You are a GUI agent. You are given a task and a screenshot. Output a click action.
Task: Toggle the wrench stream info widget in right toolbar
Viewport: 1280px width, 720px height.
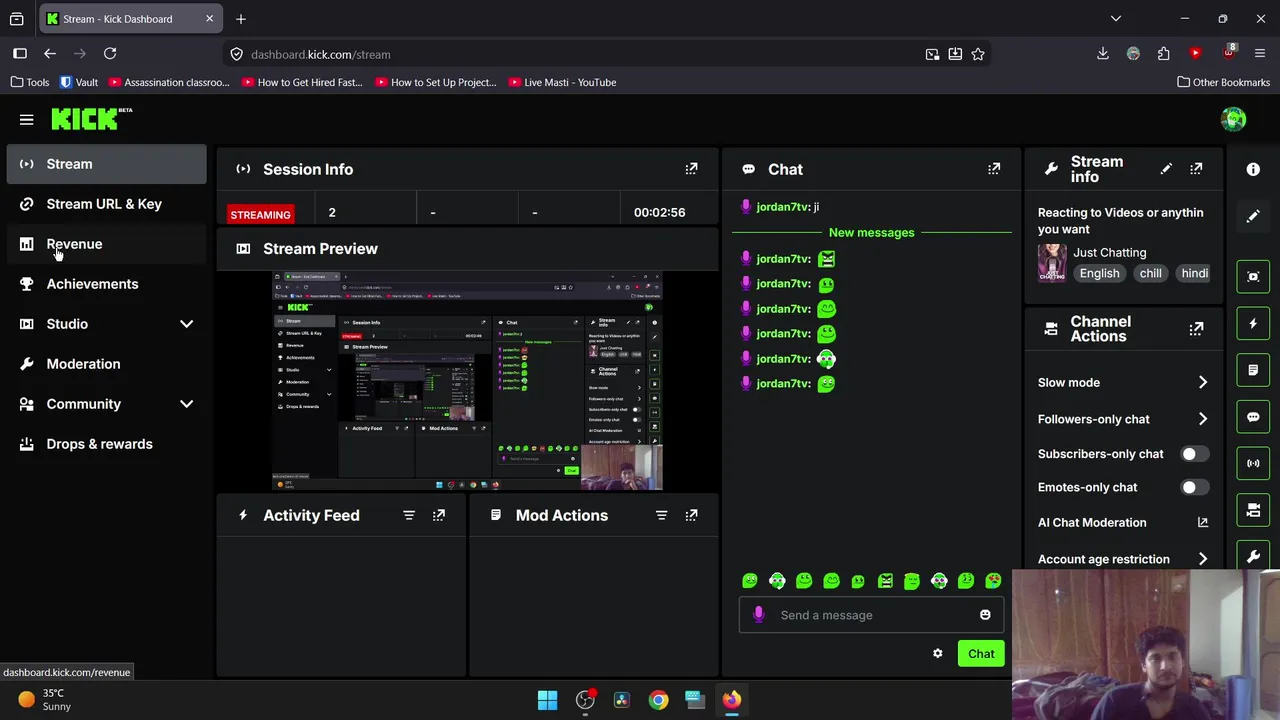pyautogui.click(x=1253, y=556)
